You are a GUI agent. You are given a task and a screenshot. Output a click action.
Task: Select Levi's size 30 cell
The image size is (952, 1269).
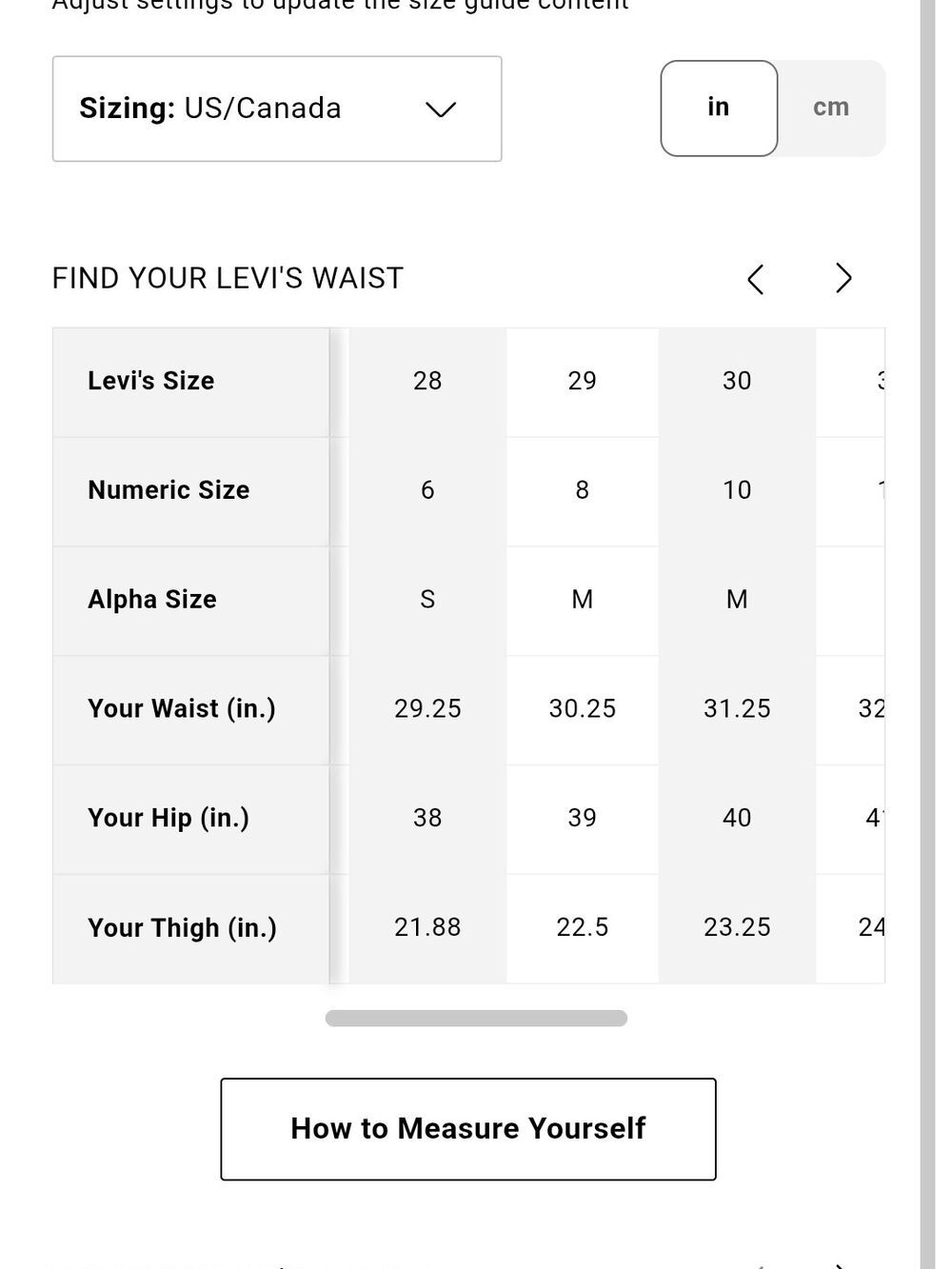(x=737, y=382)
